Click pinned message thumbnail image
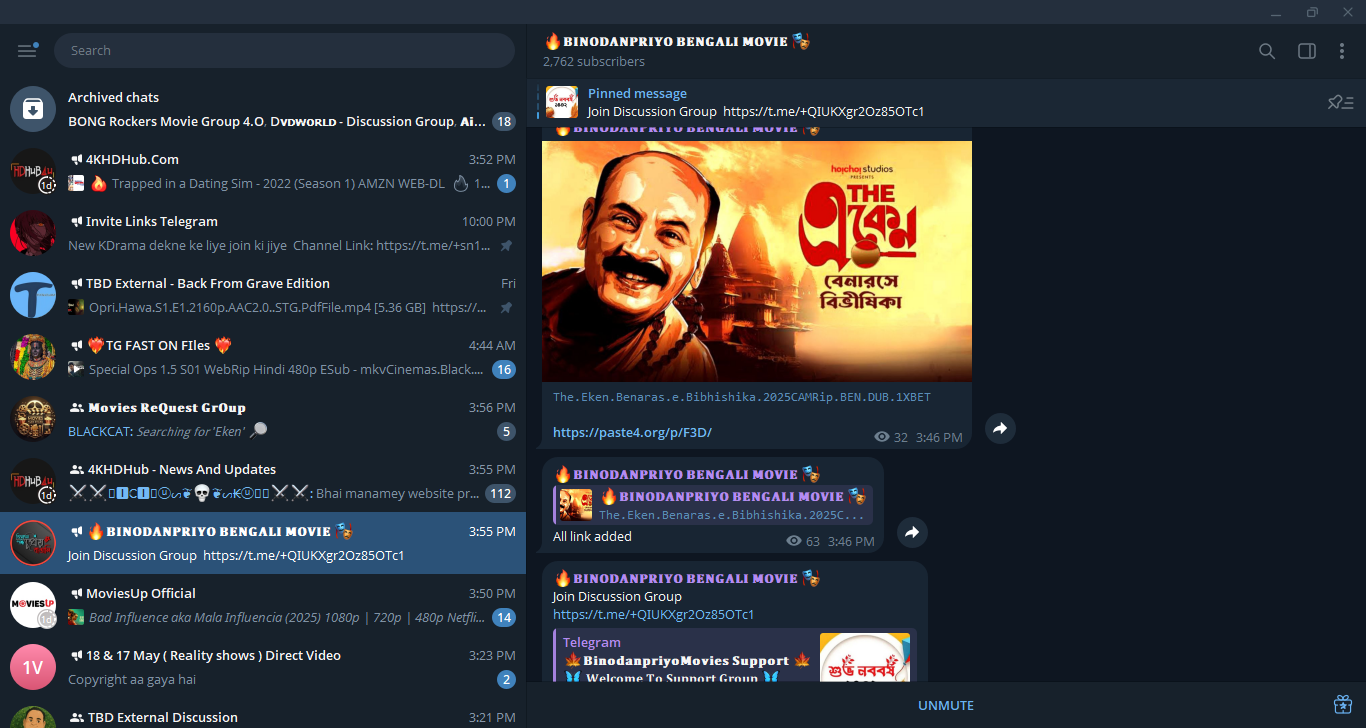 point(561,102)
